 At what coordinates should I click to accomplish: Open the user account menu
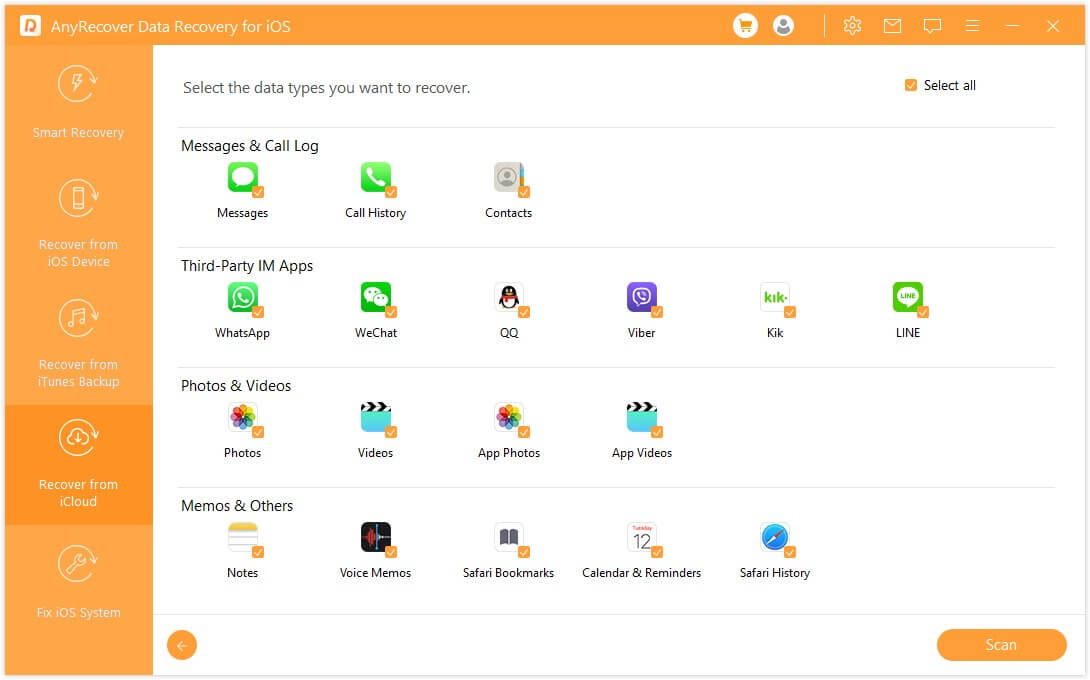click(784, 25)
